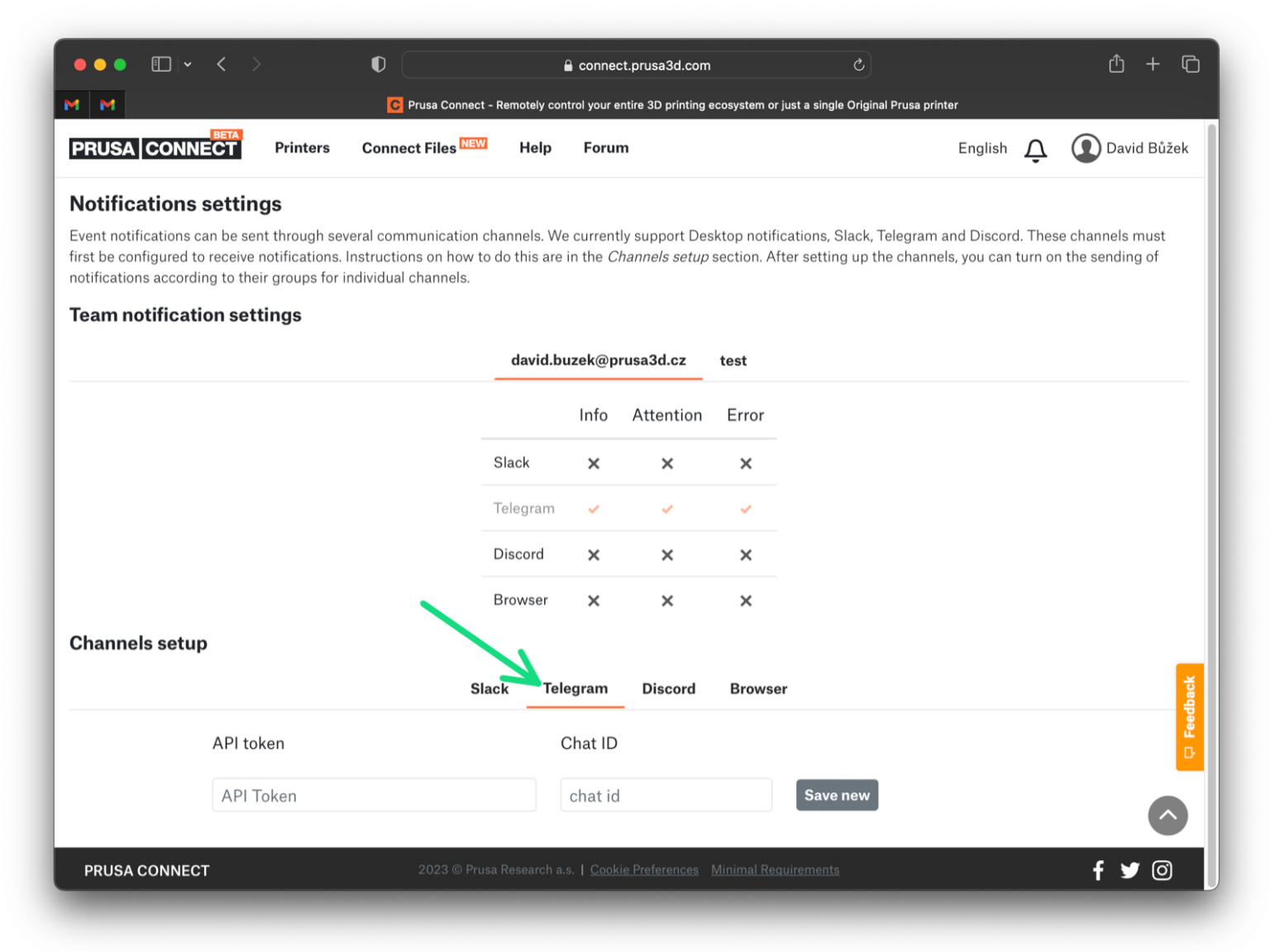
Task: Select the test team tab
Action: (733, 361)
